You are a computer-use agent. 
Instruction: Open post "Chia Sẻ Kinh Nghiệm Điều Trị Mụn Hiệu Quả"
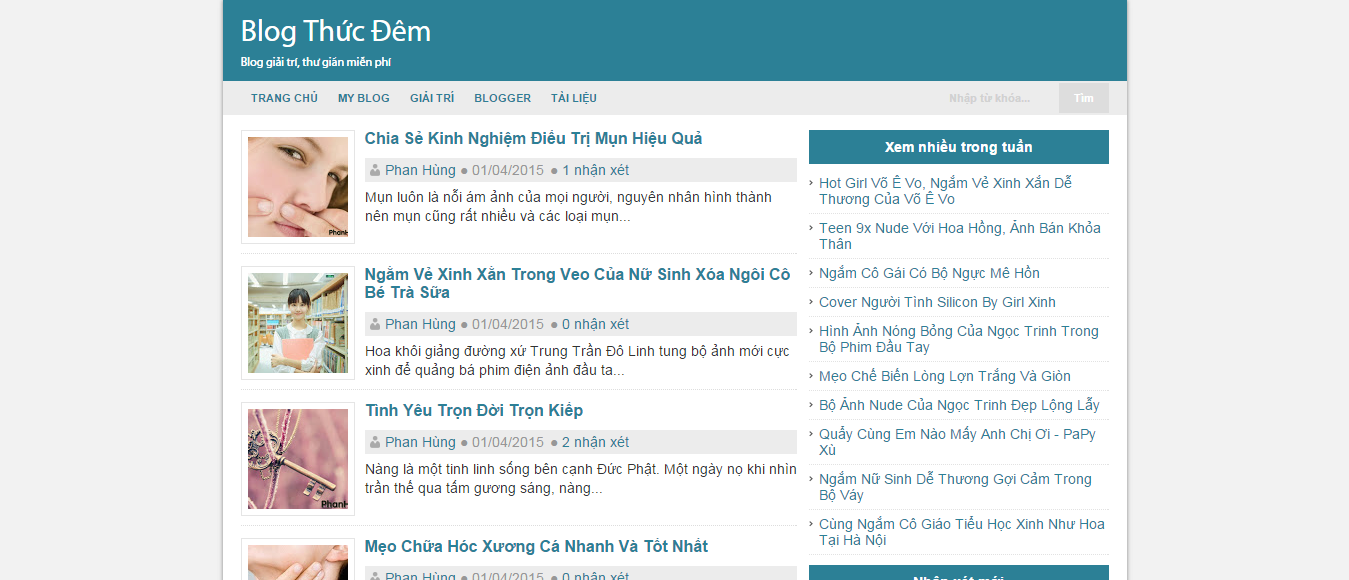point(533,138)
